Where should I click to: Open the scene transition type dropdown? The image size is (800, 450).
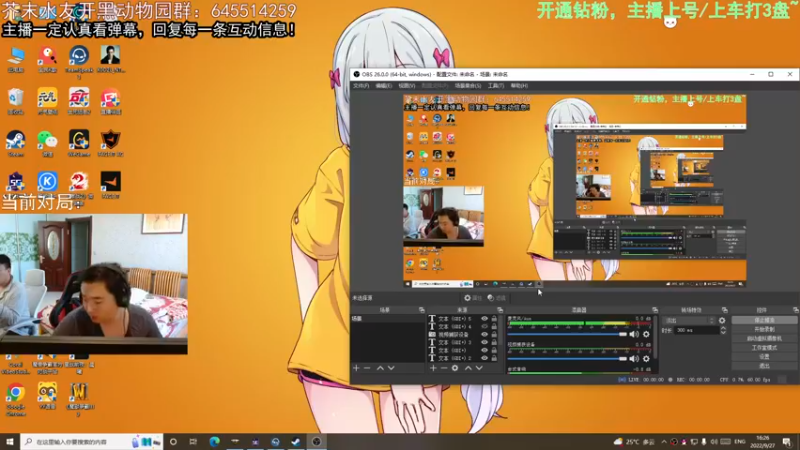tap(689, 320)
